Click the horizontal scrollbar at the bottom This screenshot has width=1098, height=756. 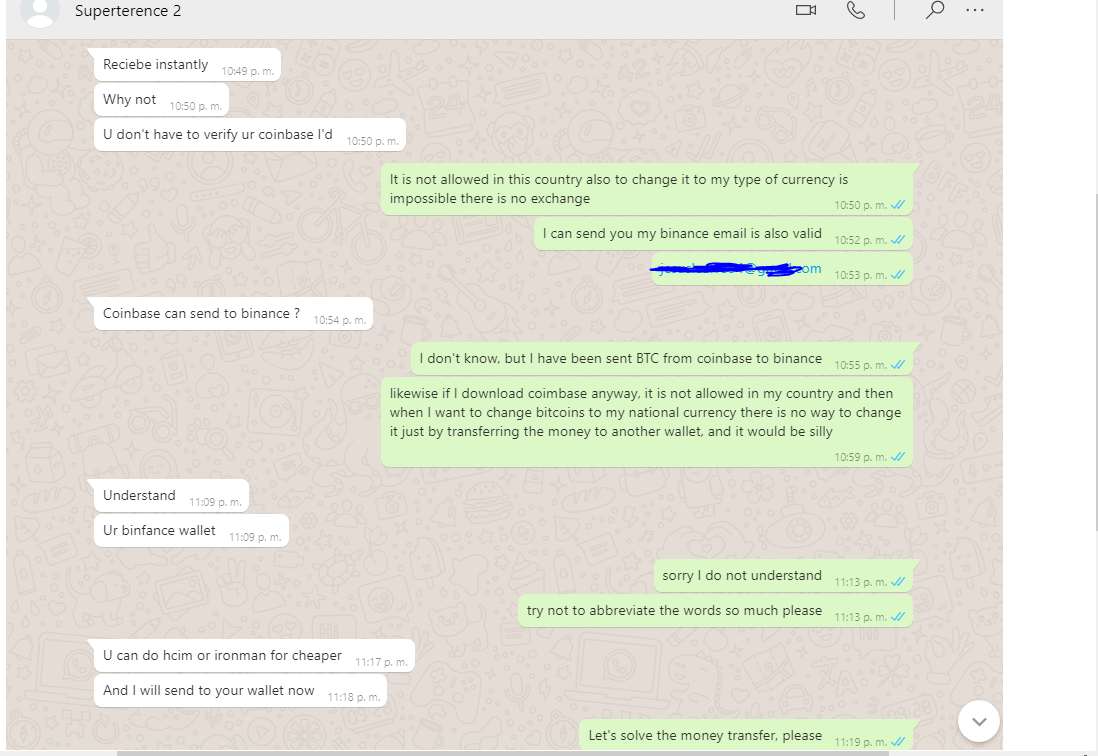[503, 753]
